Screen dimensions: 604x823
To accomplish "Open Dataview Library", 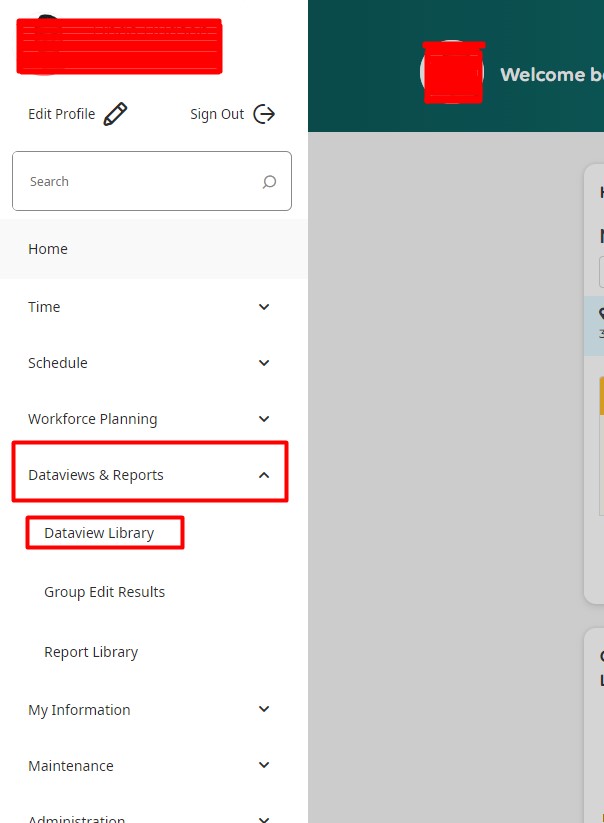I will [99, 533].
